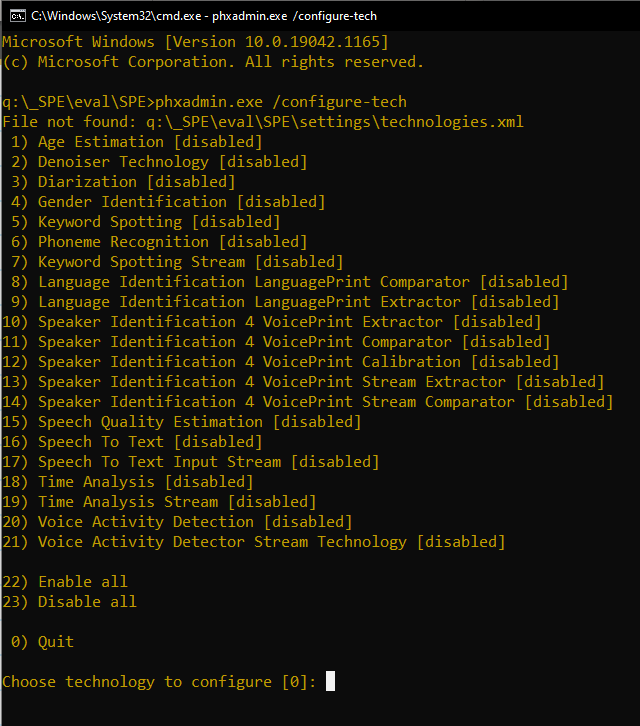The height and width of the screenshot is (726, 640).
Task: Click the Denoiser Technology option line
Action: coord(159,162)
